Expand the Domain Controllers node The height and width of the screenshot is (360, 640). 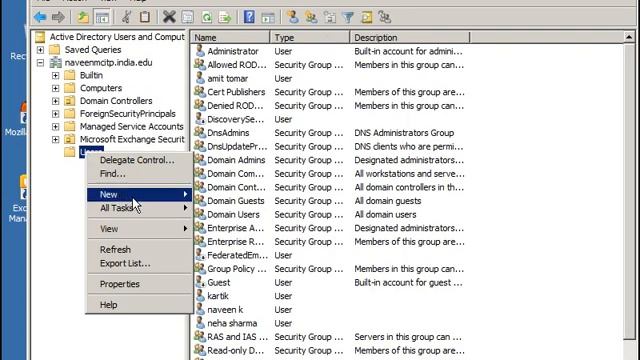tap(55, 101)
